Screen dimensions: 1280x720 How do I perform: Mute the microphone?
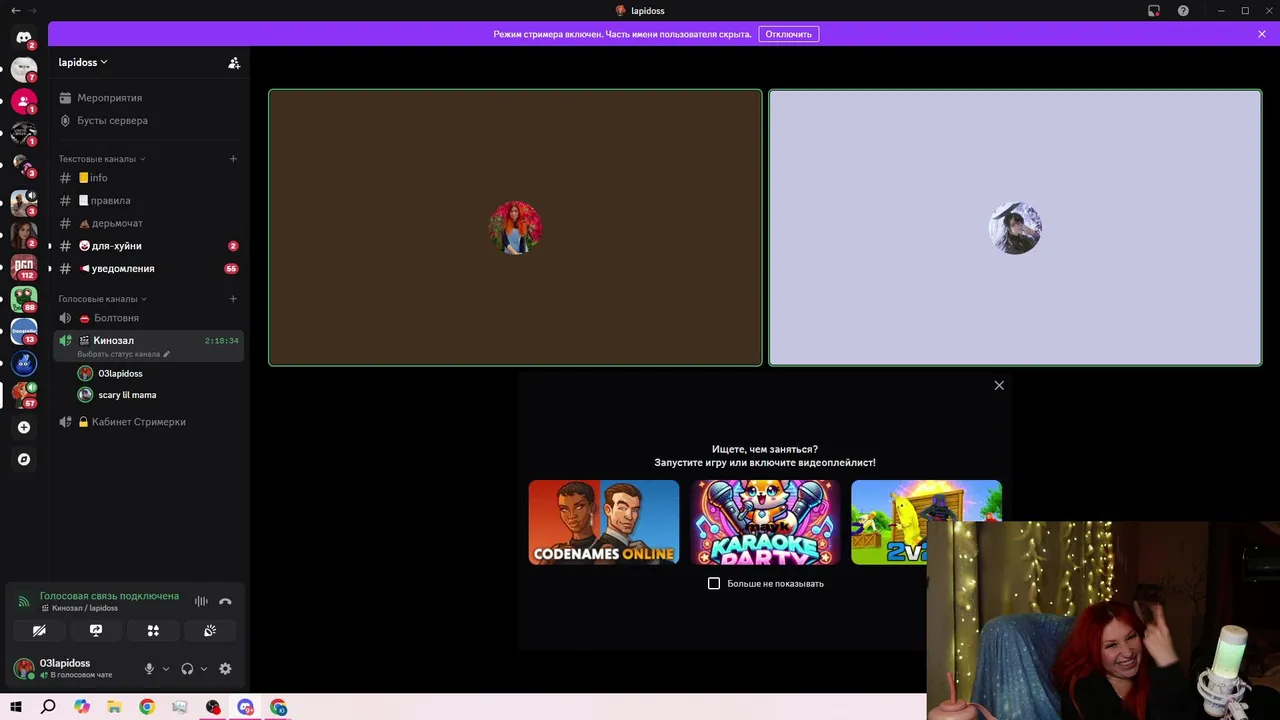[149, 669]
